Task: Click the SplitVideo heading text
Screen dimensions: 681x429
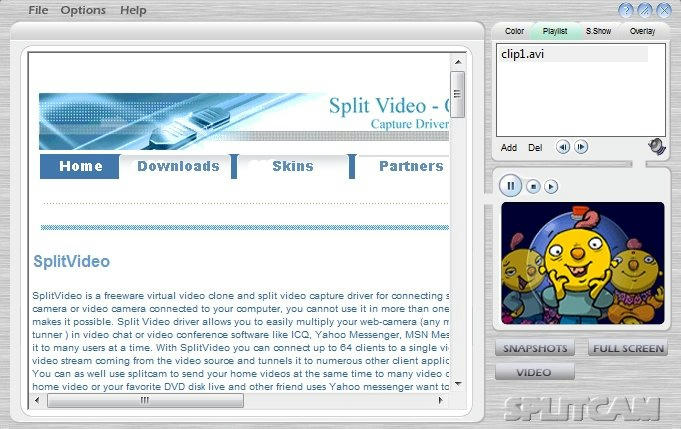Action: click(x=72, y=261)
